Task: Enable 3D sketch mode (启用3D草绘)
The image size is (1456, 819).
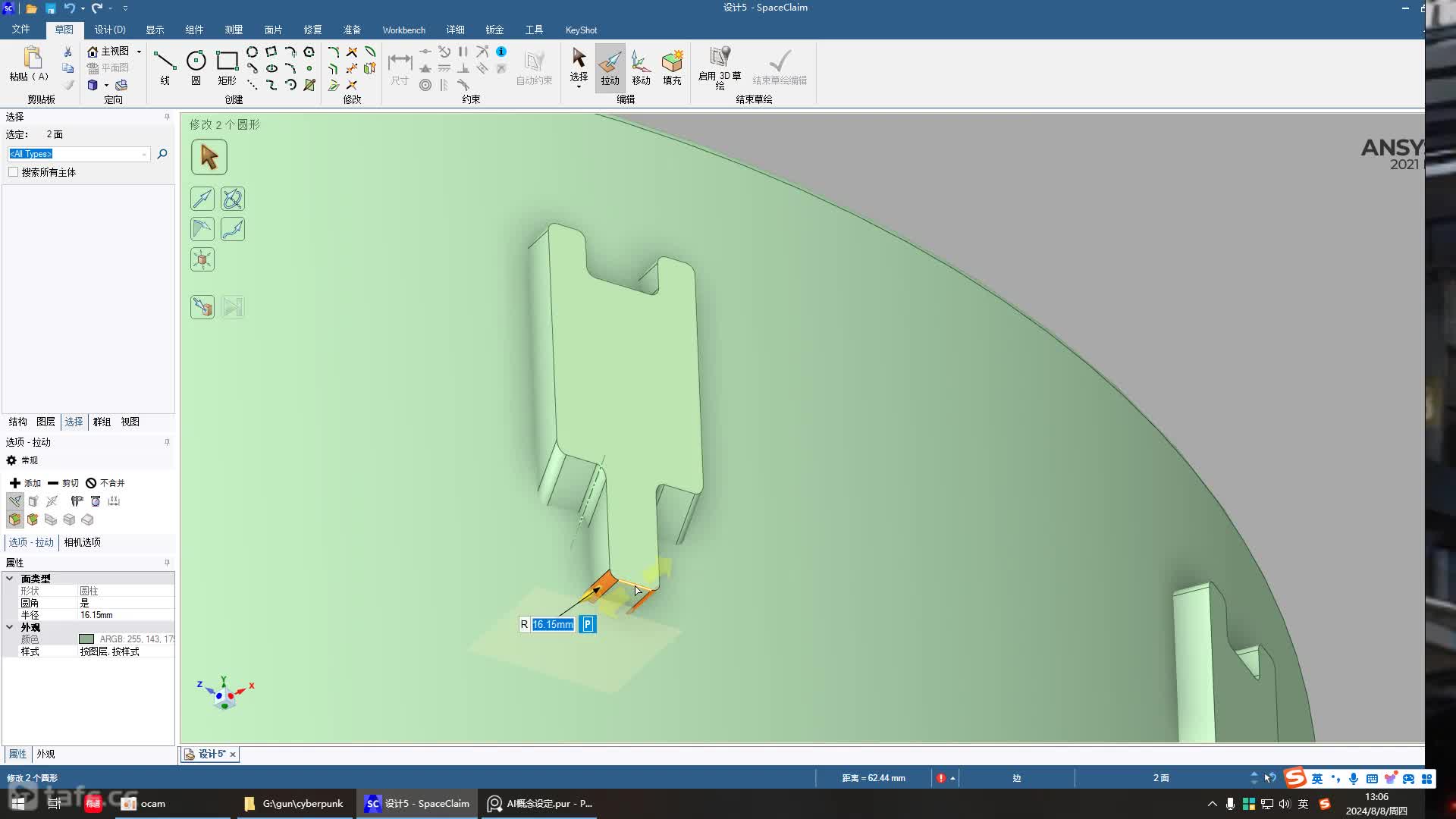Action: (x=720, y=67)
